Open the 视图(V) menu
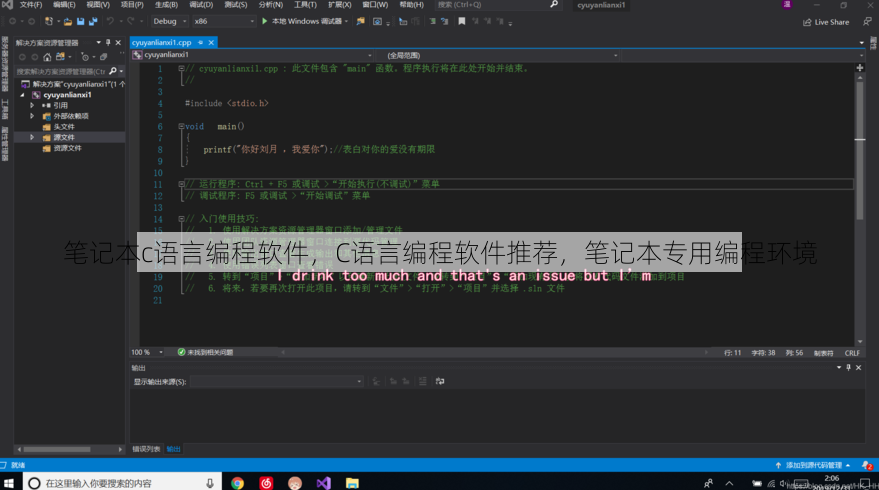The height and width of the screenshot is (490, 879). point(98,4)
